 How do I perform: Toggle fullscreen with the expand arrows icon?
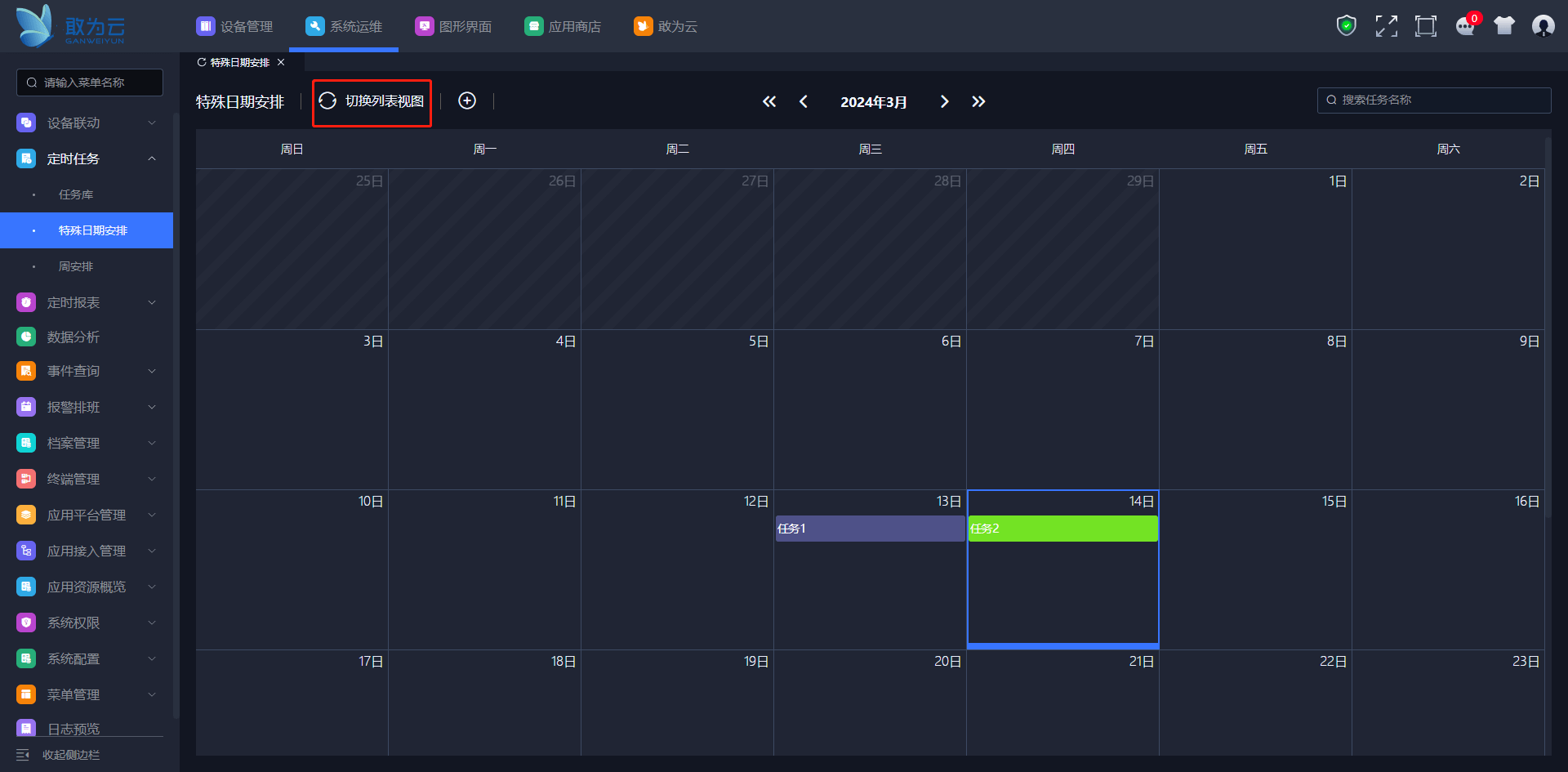click(x=1386, y=26)
